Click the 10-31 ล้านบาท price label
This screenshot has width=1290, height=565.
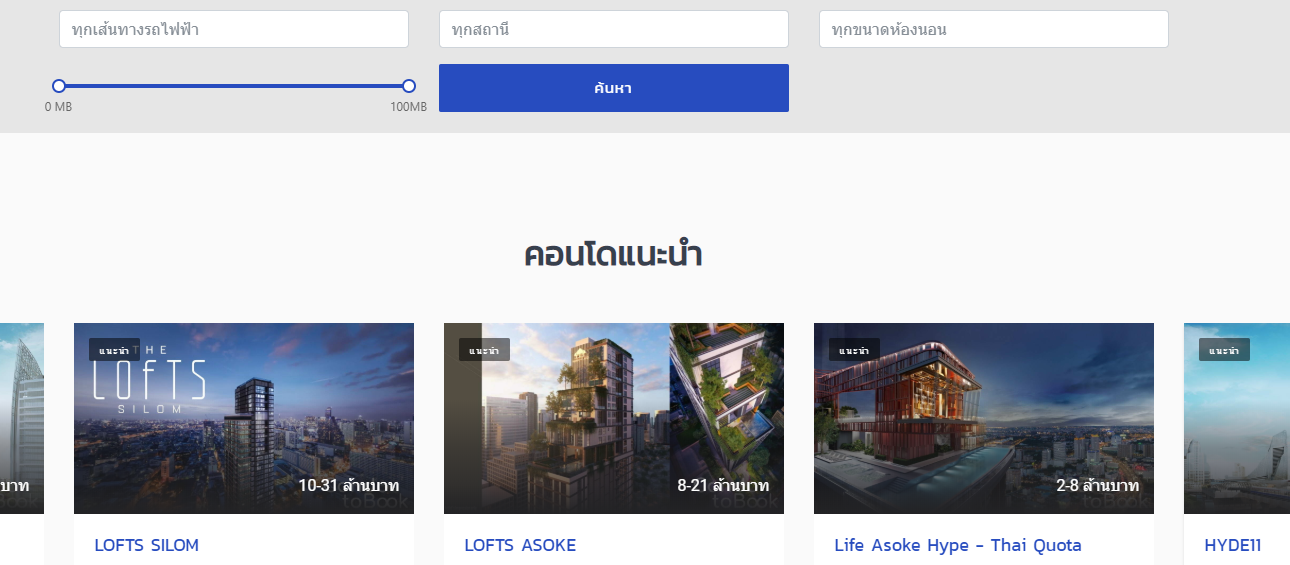(349, 486)
